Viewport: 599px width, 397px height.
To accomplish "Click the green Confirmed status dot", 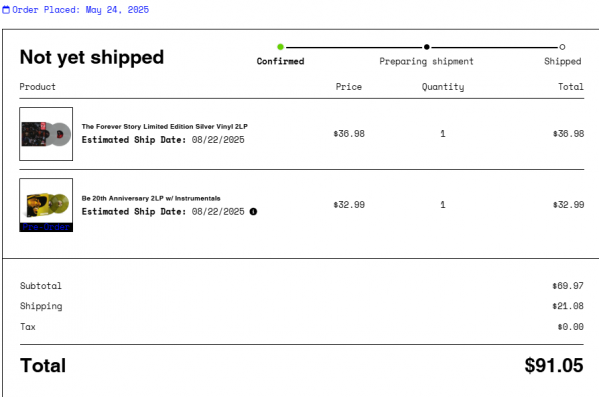I will coord(280,47).
